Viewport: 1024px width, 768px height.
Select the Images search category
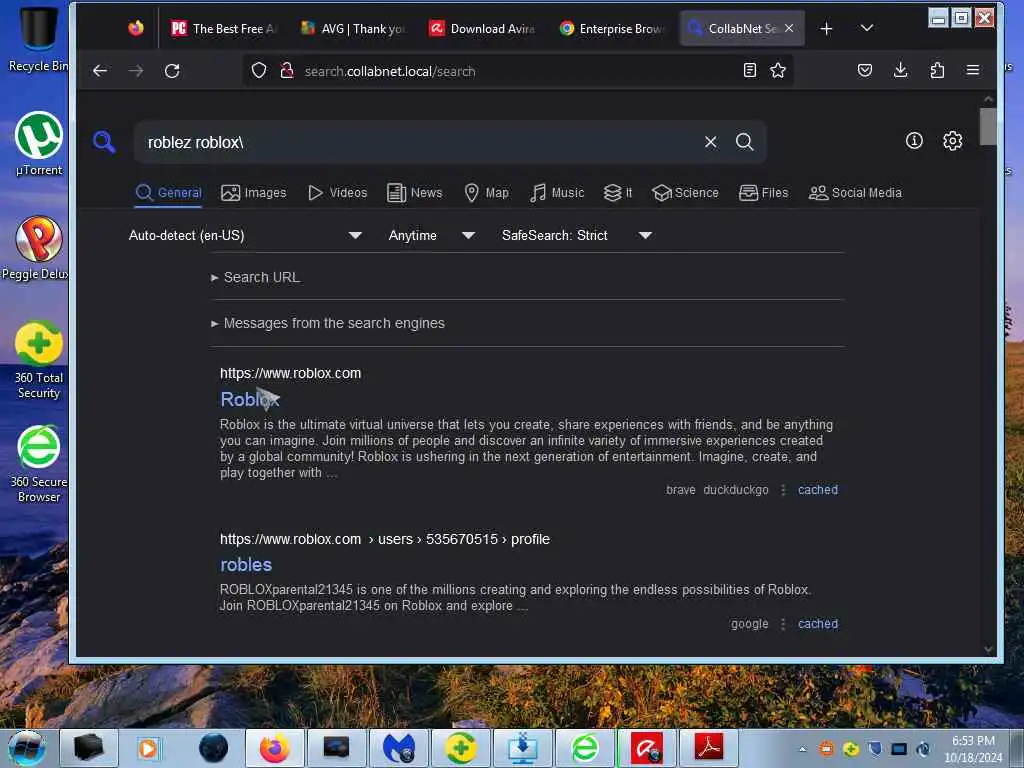click(253, 193)
